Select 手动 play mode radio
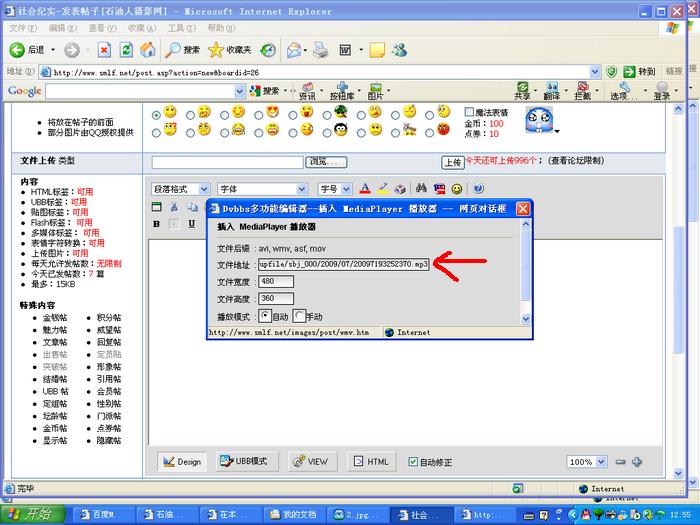 point(299,316)
